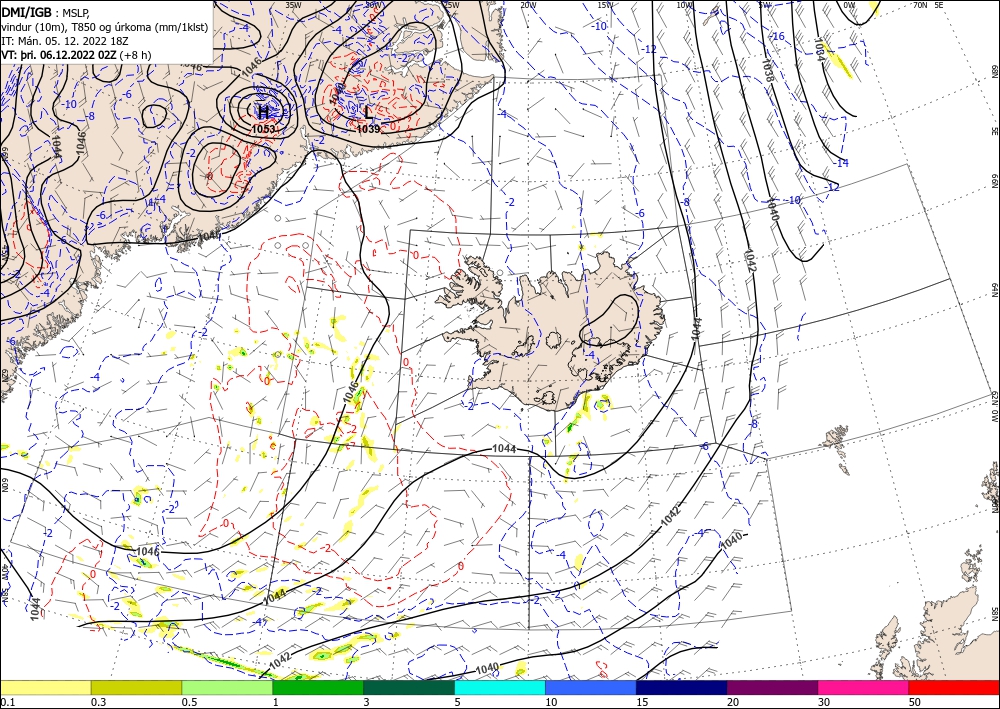Screen dimensions: 1000x709
Task: Click the light green 0.5 legend swatch
Action: 227,687
